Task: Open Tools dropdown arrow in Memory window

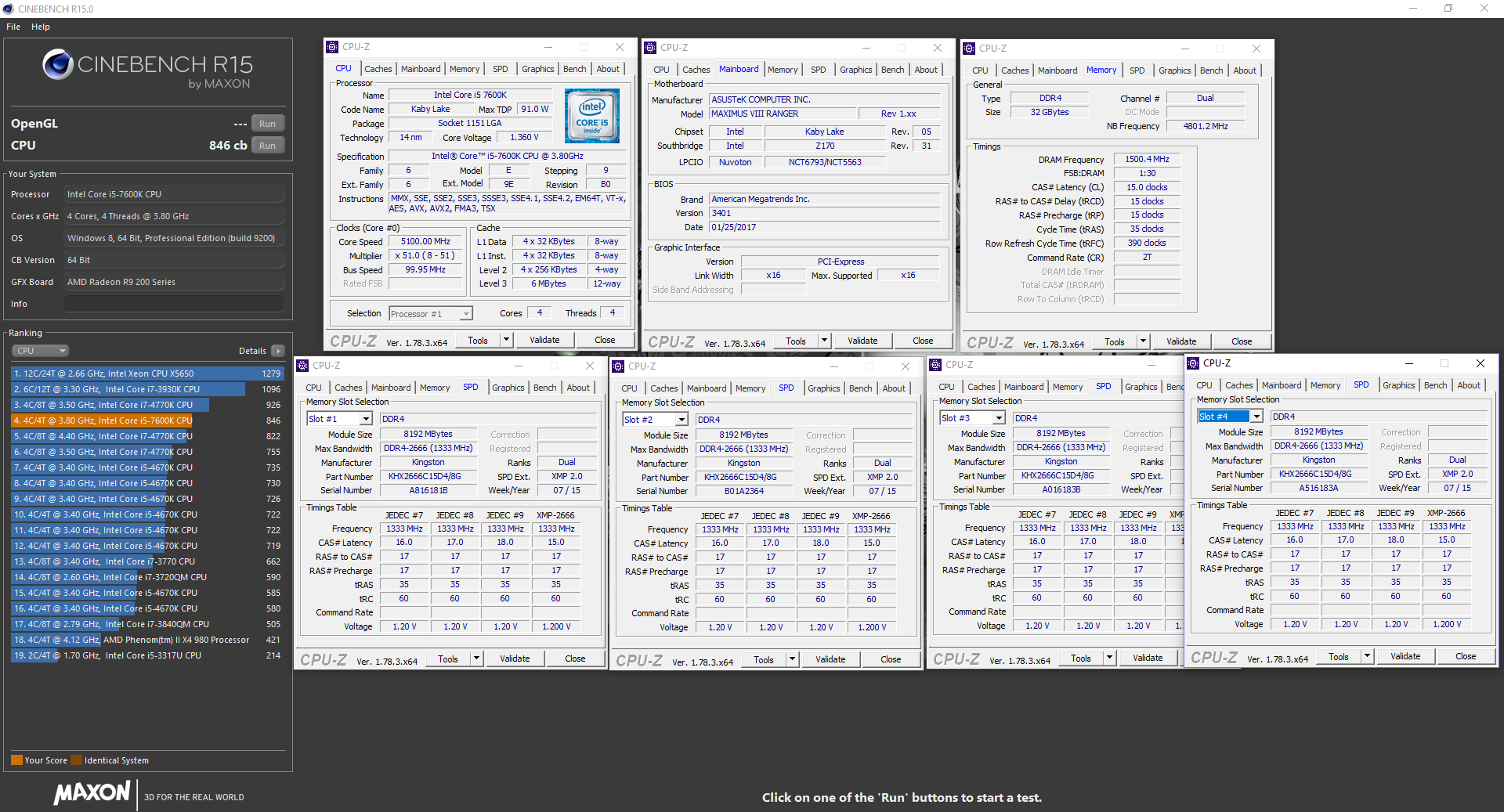Action: pos(1143,341)
